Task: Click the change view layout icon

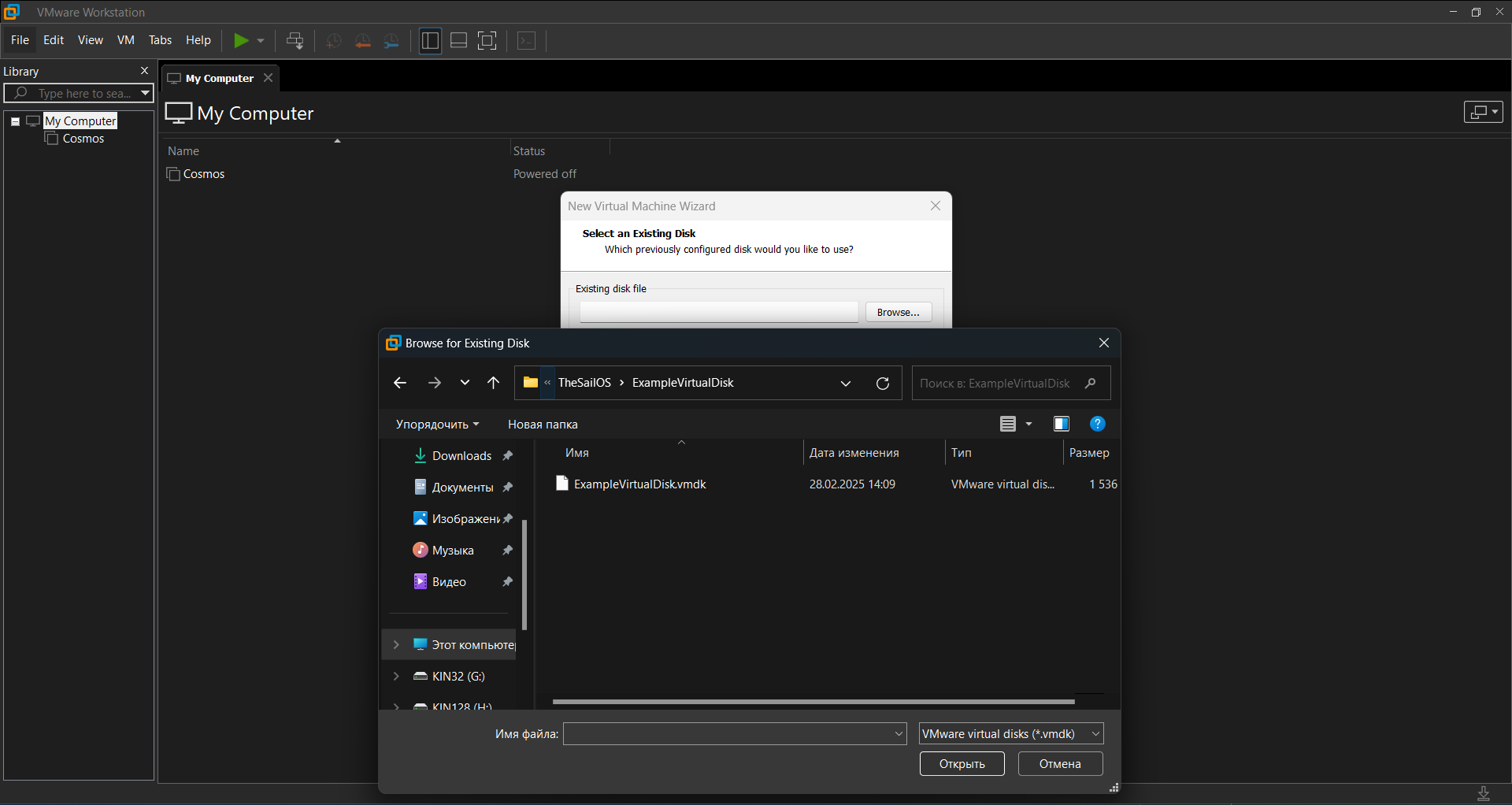Action: pos(1008,425)
